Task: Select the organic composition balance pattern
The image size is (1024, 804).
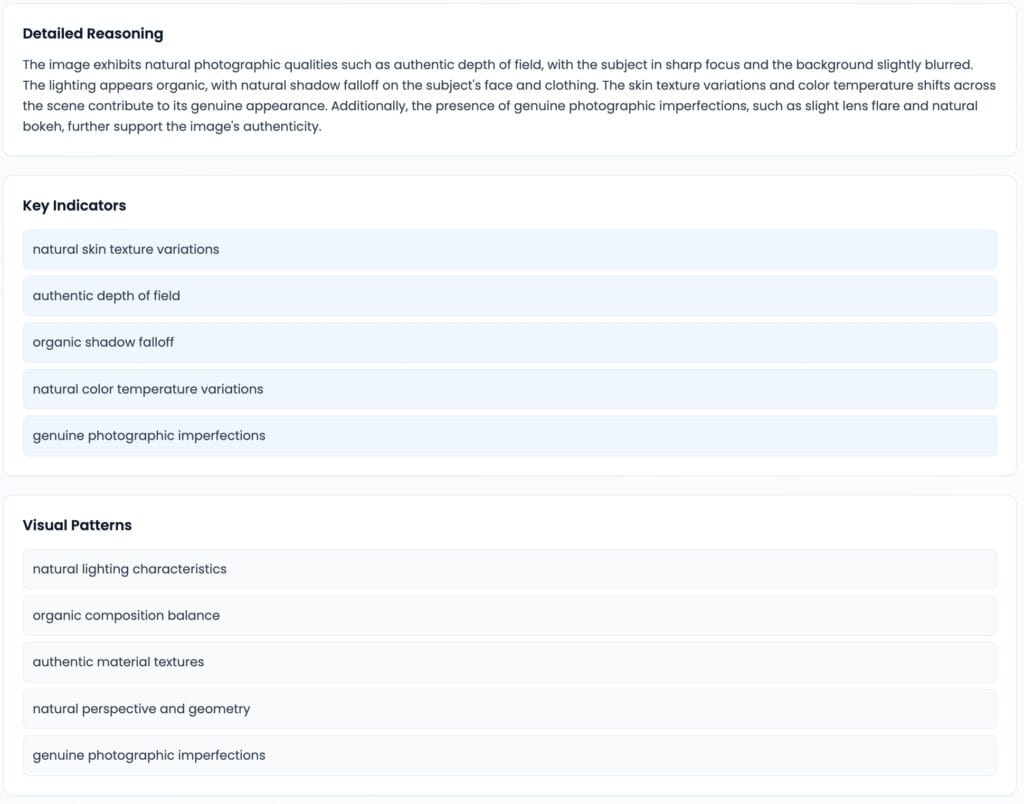Action: coord(509,615)
